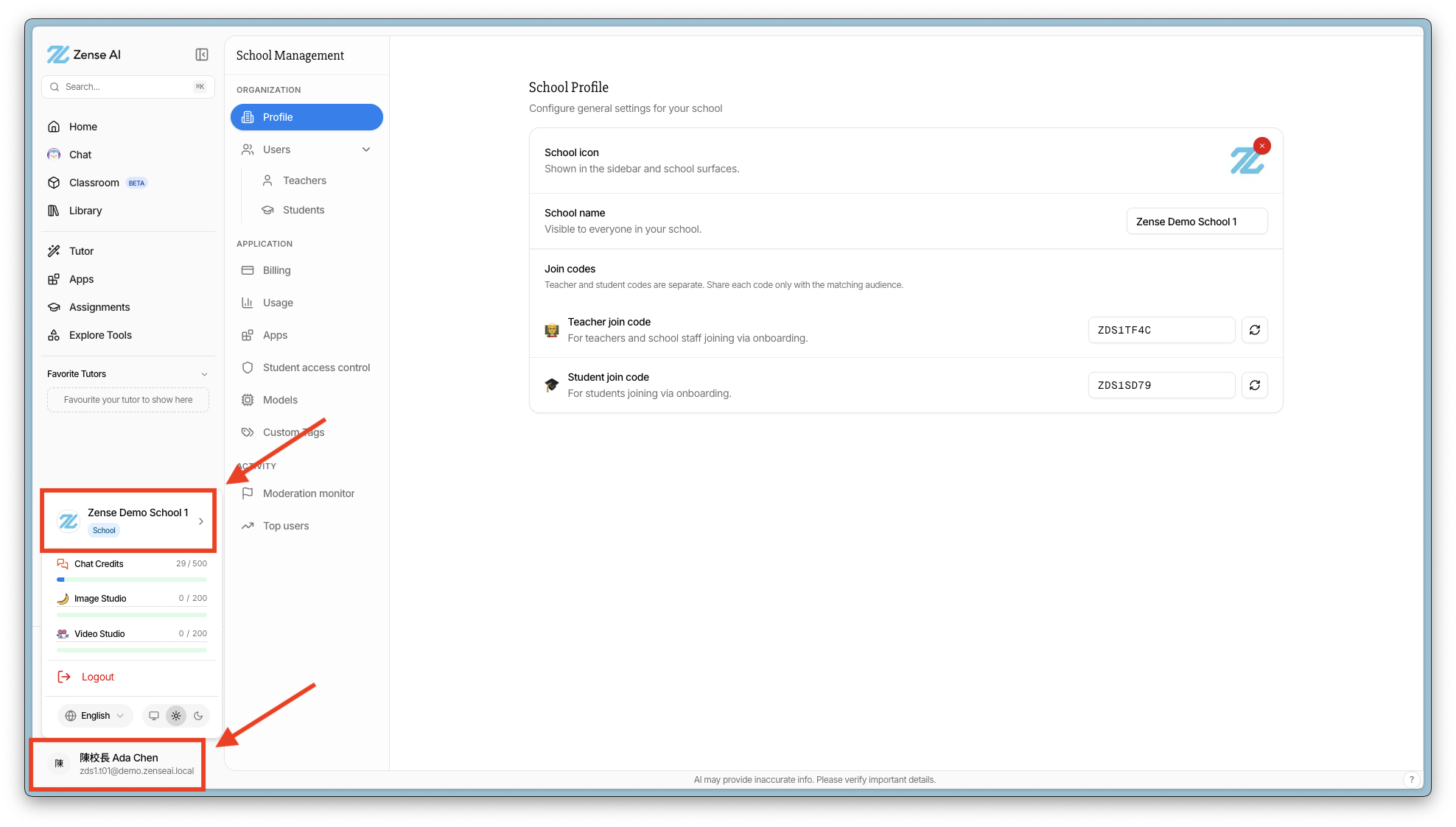Regenerate the teacher join code
The height and width of the screenshot is (827, 1456).
pos(1255,330)
